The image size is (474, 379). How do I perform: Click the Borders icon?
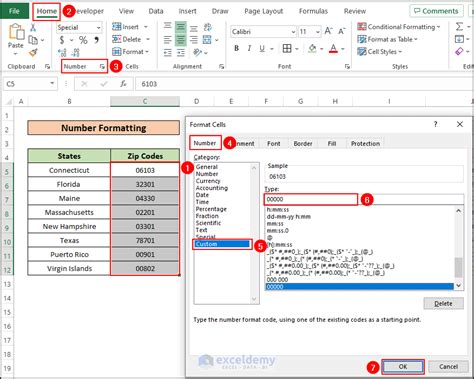pyautogui.click(x=287, y=49)
